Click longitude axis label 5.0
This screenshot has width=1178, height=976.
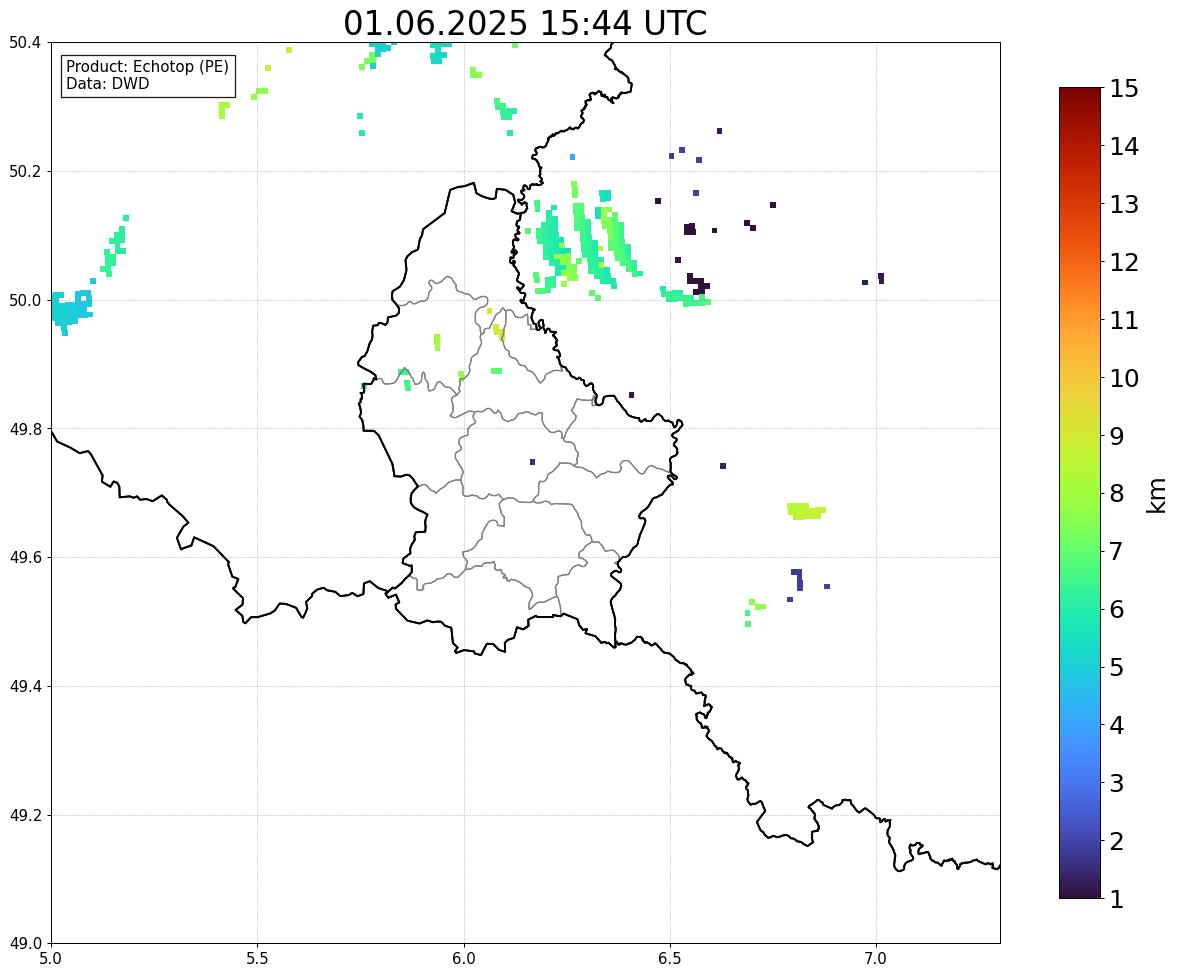(x=51, y=959)
